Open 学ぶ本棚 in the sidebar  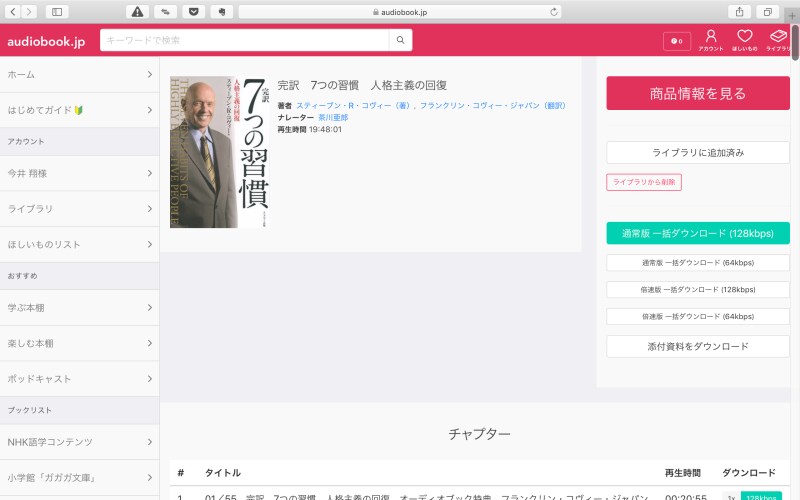80,308
